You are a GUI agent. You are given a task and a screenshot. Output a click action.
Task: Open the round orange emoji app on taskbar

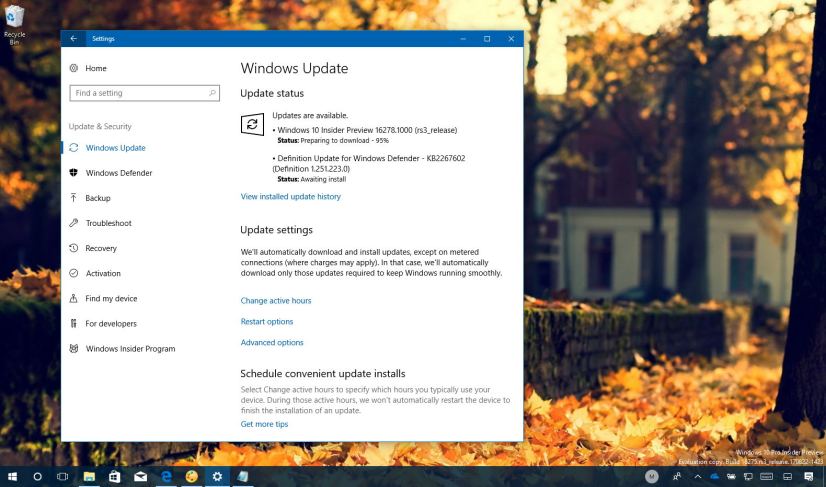click(192, 476)
